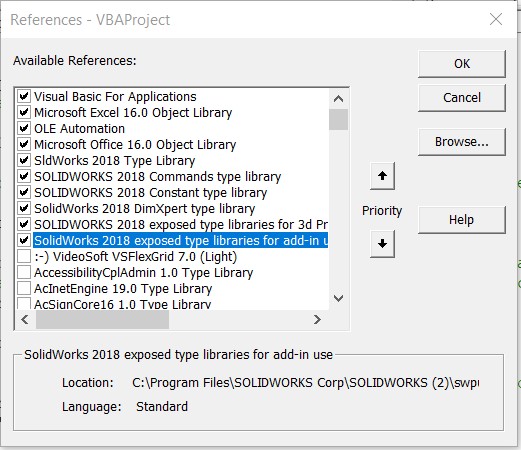Uncheck Microsoft Office 16.0 Object Library
This screenshot has height=450, width=521.
pos(24,144)
